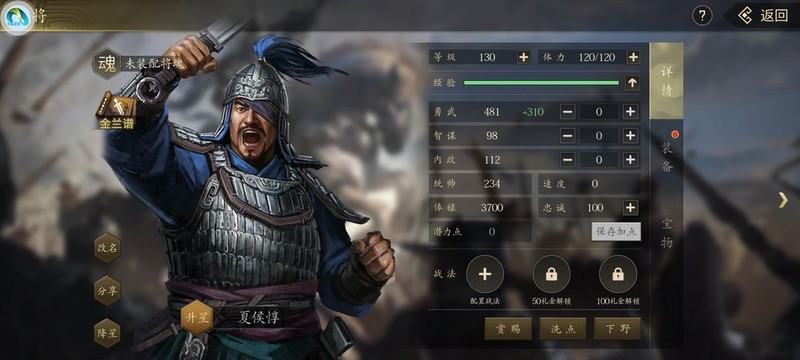Tap the 魂 general soul hexagon icon
The width and height of the screenshot is (800, 360).
pos(107,64)
